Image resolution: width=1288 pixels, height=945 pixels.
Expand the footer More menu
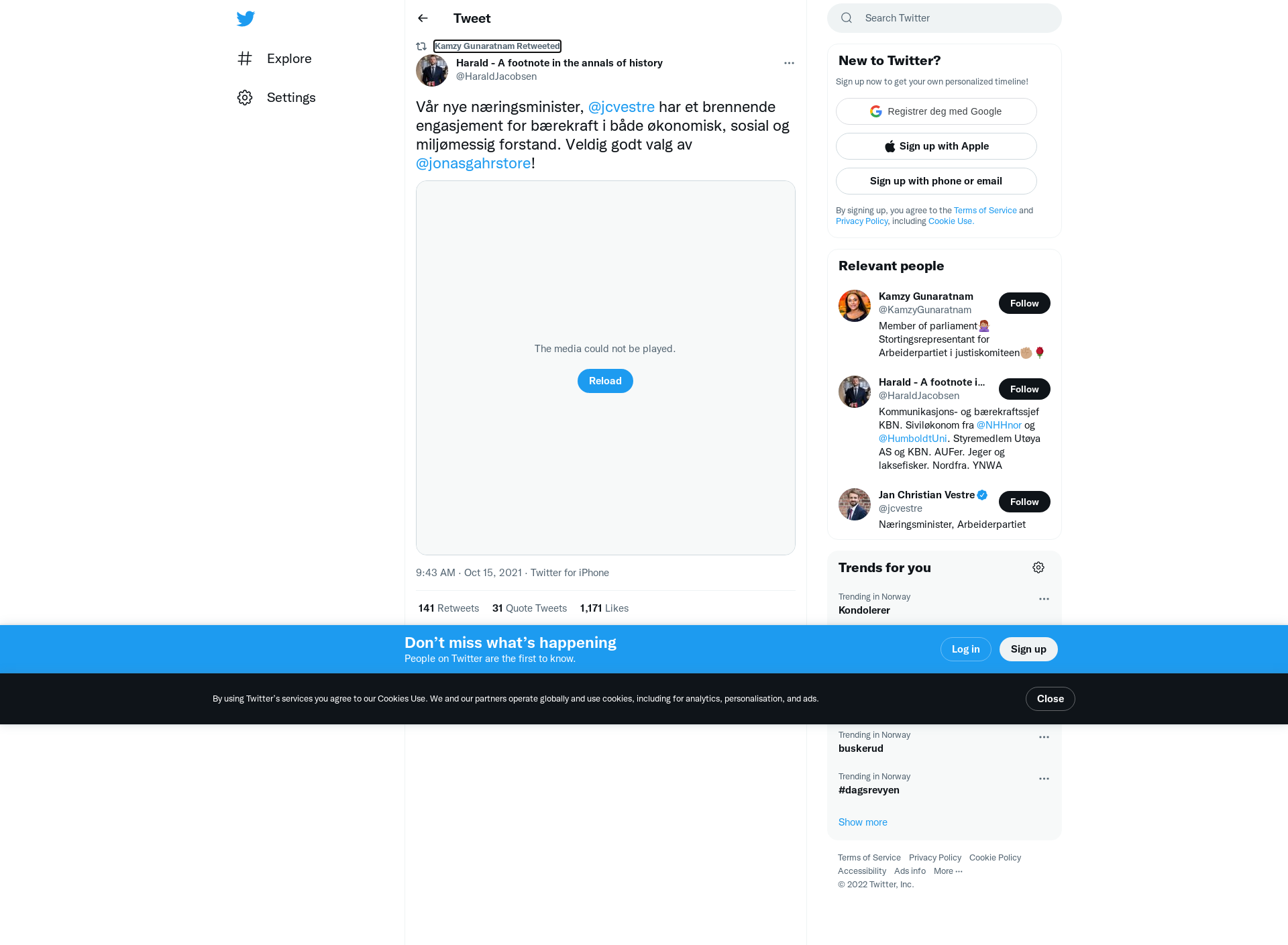click(x=948, y=871)
